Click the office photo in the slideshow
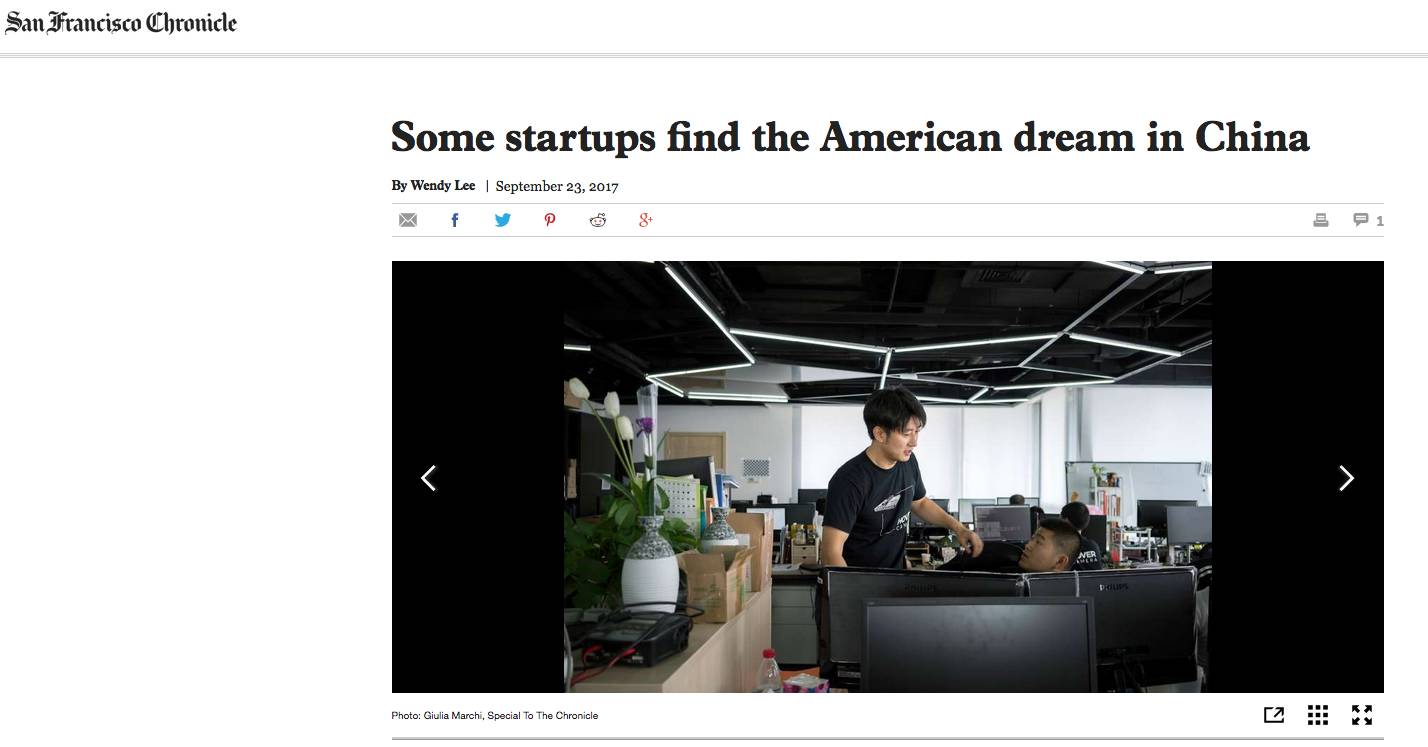This screenshot has height=747, width=1428. (x=887, y=477)
